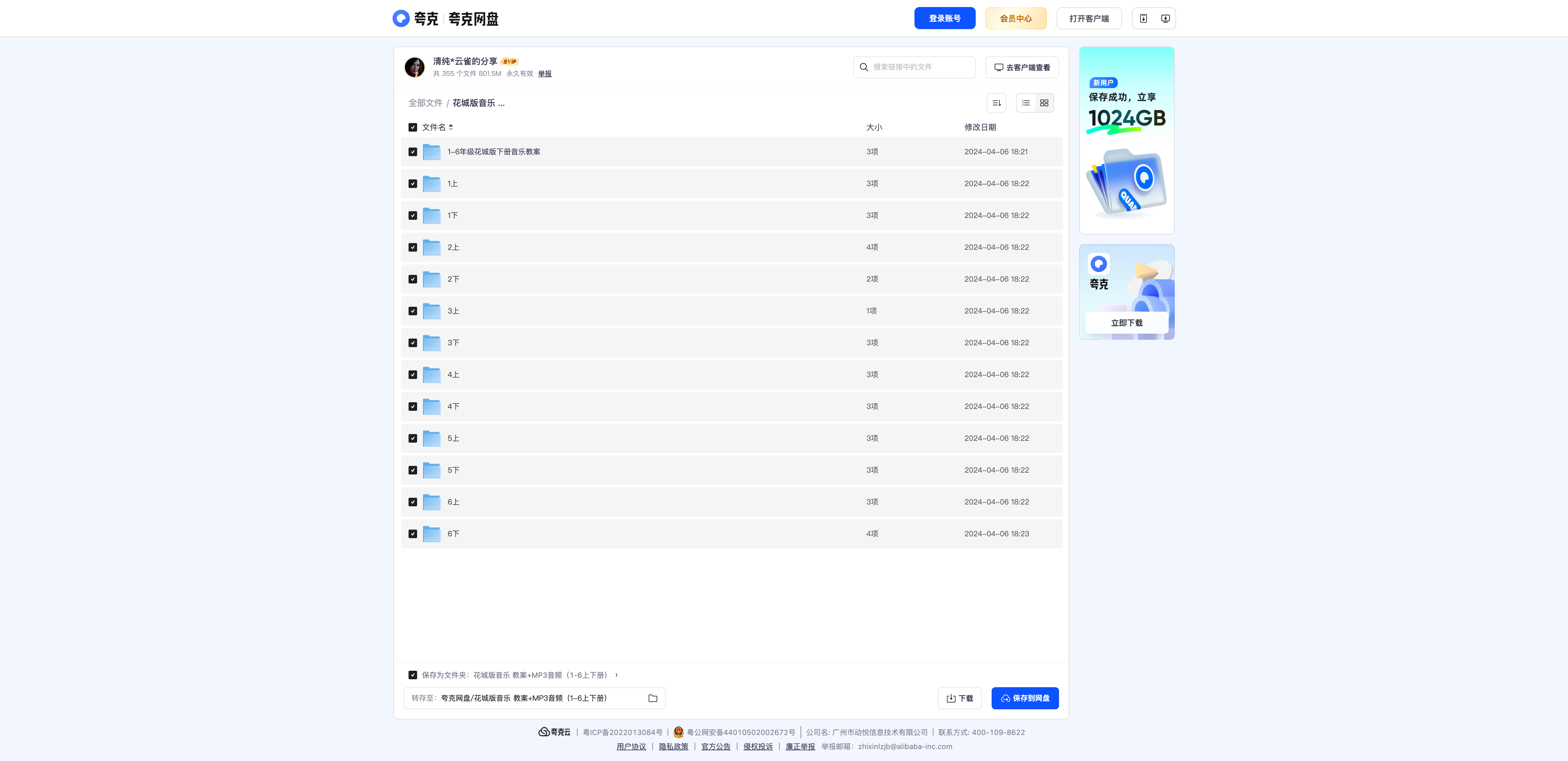1568x761 pixels.
Task: Open the 用户协议 footer link
Action: click(x=631, y=746)
